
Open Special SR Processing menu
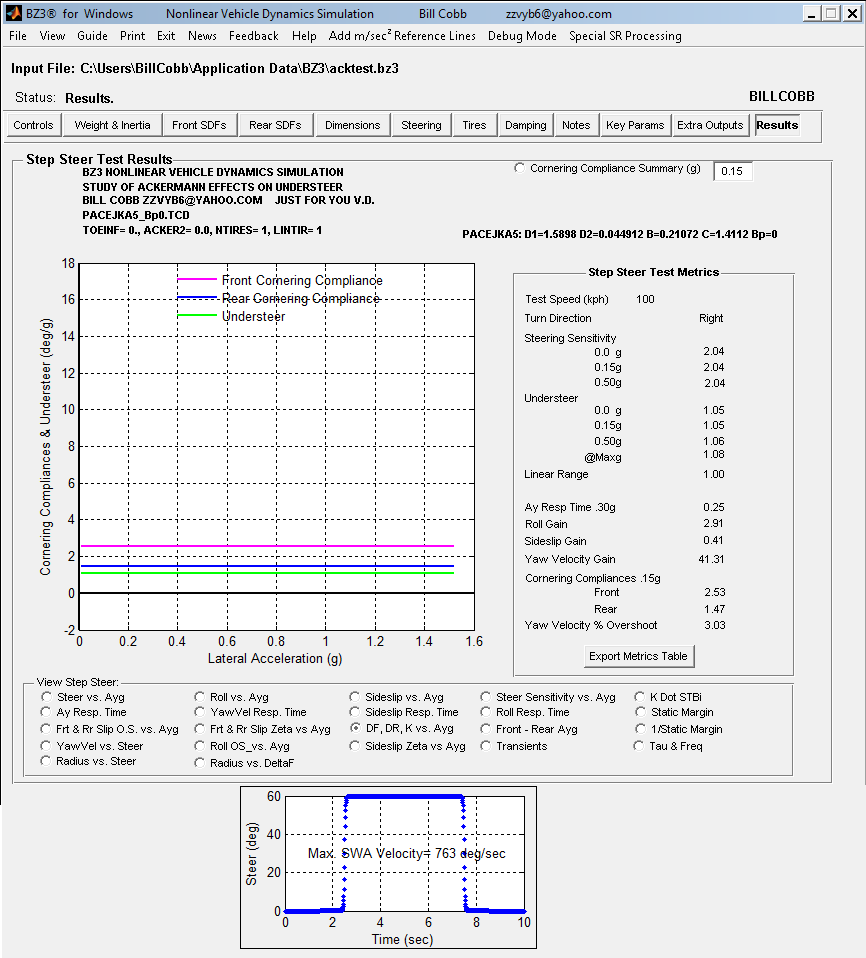tap(625, 36)
